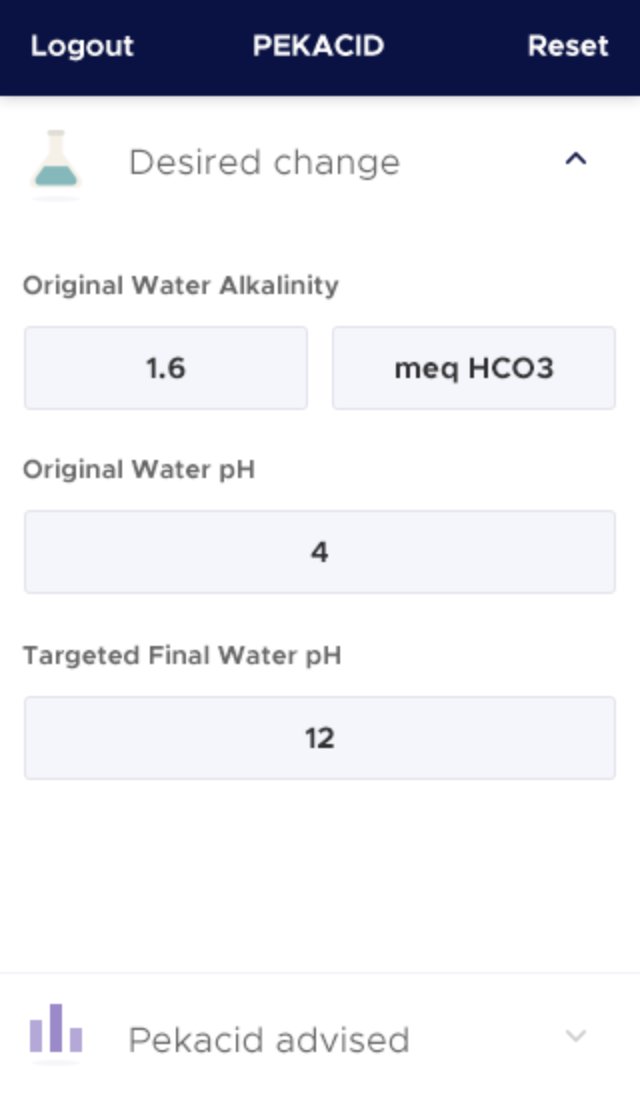Click the flask icon beside Desired change
Viewport: 640px width, 1100px height.
tap(56, 161)
